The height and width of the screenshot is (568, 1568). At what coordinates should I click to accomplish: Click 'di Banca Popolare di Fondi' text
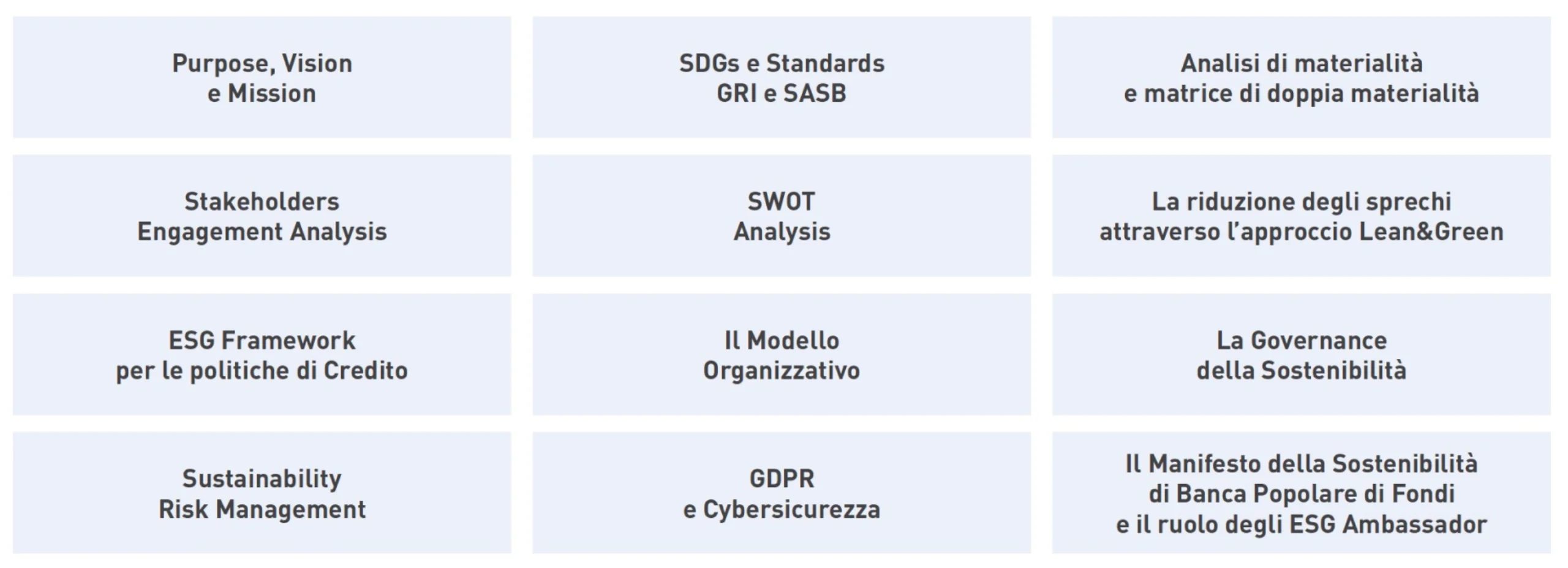pyautogui.click(x=1302, y=494)
